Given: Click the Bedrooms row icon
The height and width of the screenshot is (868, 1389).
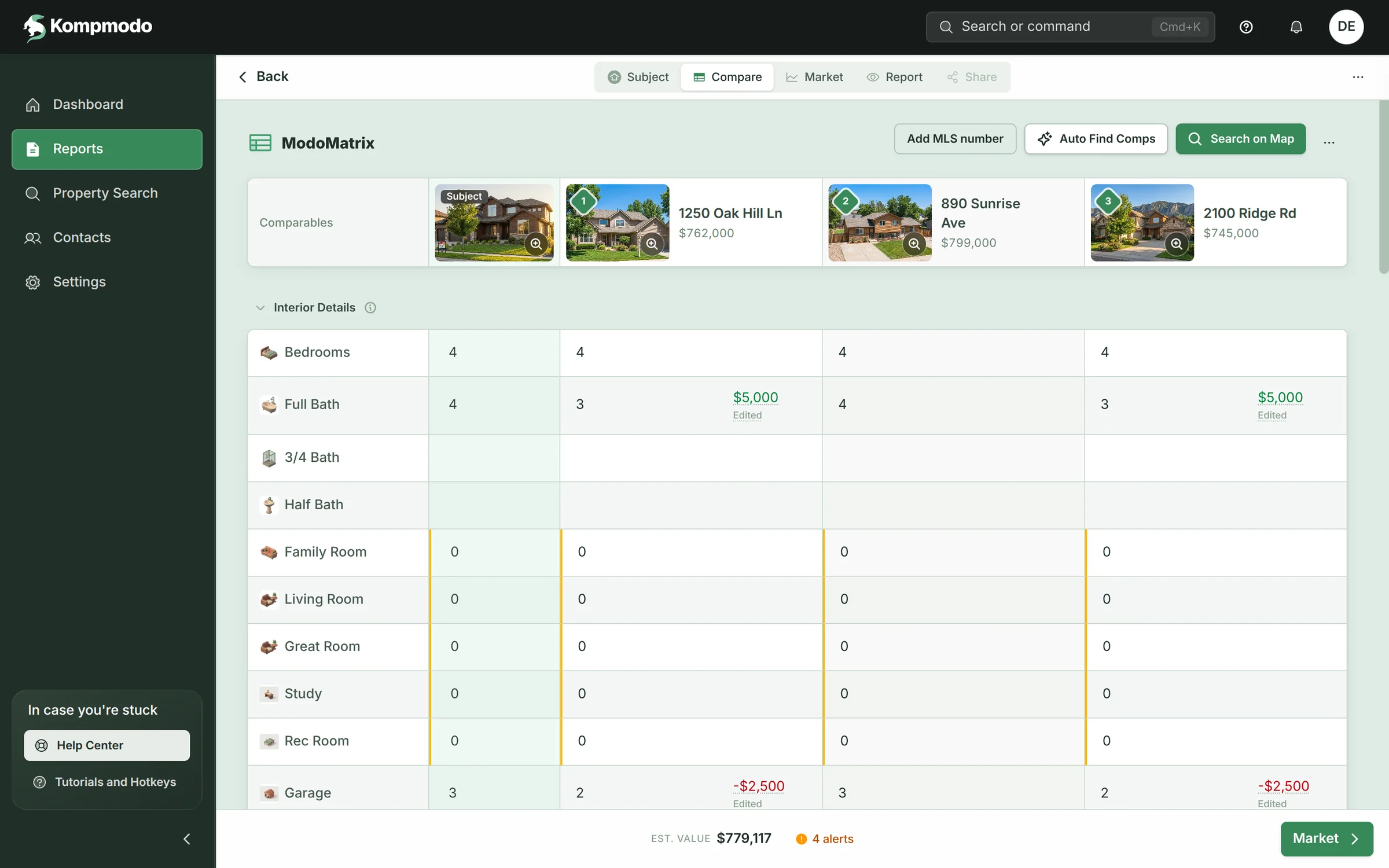Looking at the screenshot, I should [269, 352].
